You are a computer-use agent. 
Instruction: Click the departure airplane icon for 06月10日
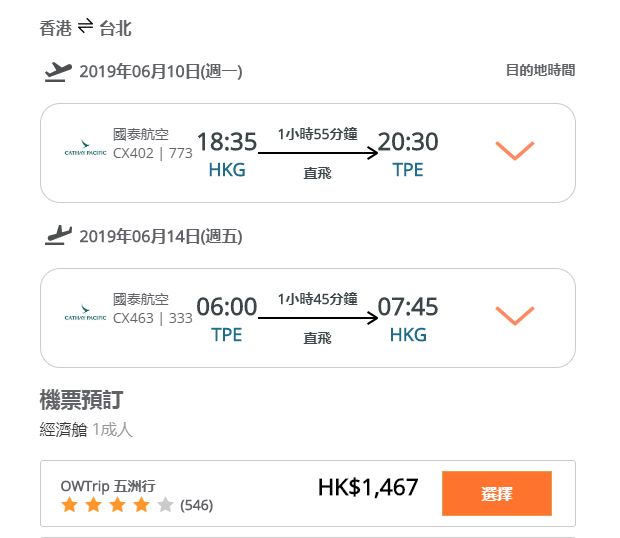(x=58, y=72)
